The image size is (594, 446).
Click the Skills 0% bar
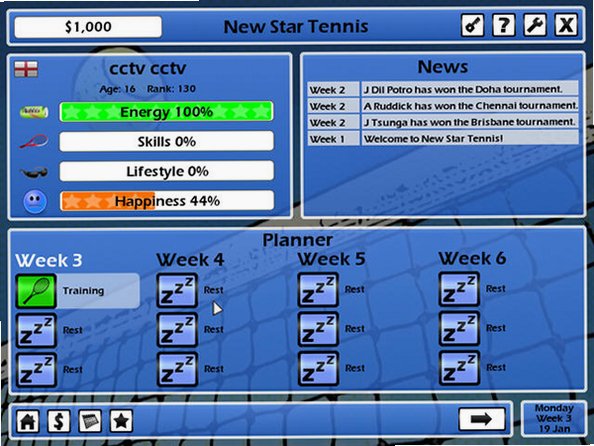tap(166, 141)
